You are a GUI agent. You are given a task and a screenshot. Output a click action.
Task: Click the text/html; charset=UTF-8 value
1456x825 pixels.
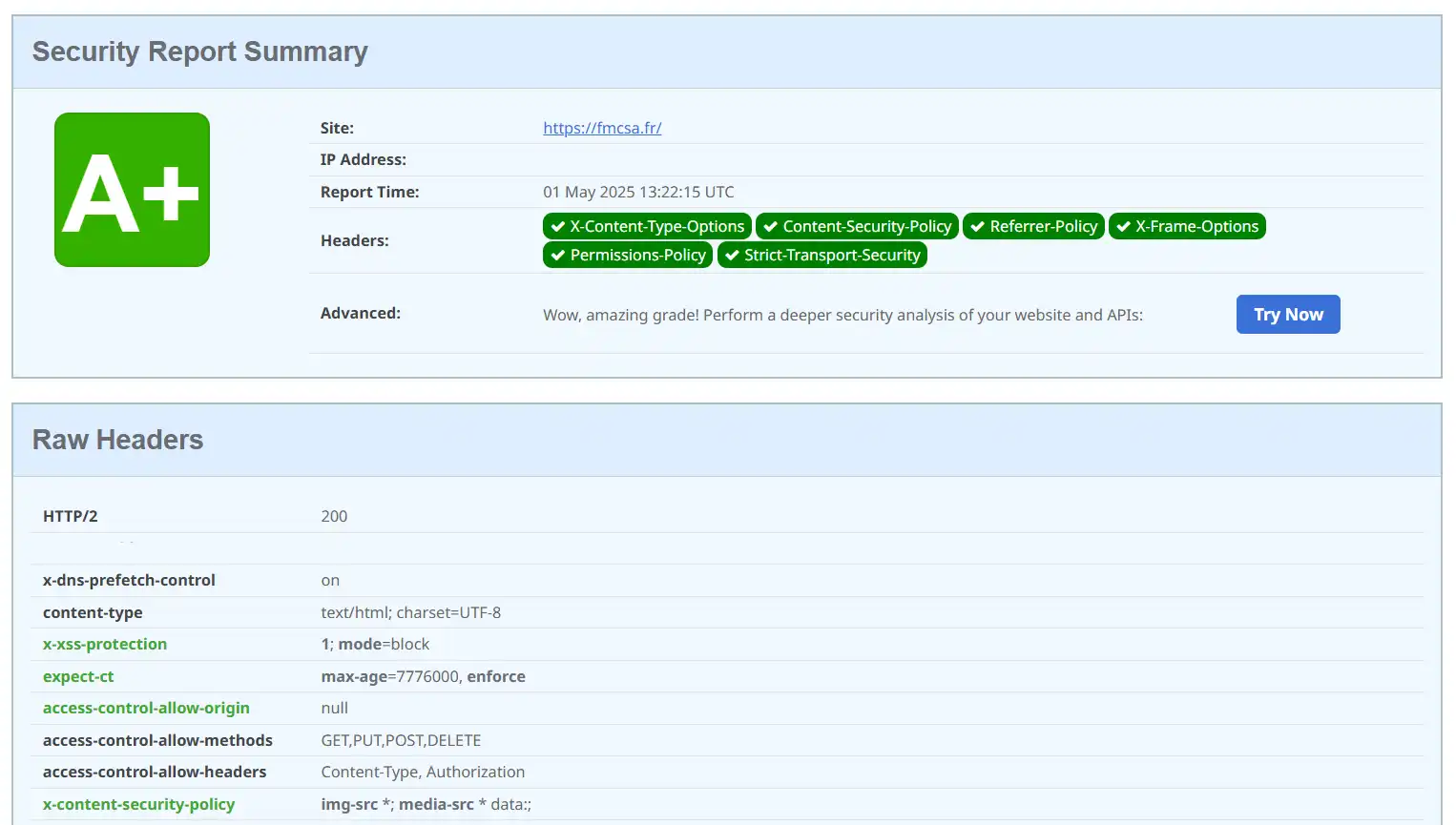410,612
